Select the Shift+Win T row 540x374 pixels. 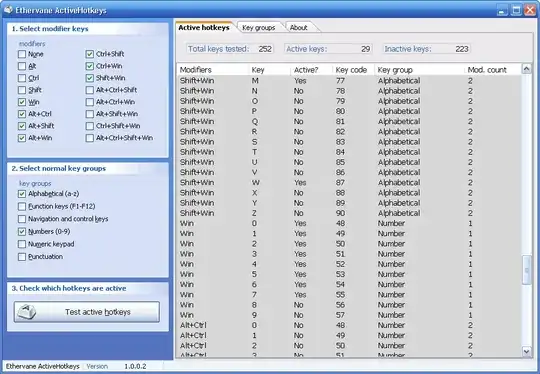click(349, 152)
